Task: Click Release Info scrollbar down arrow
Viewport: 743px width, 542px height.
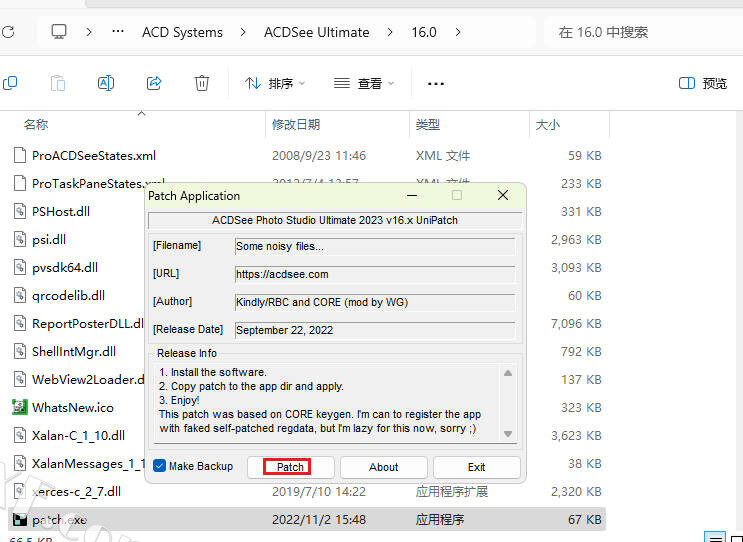Action: 508,434
